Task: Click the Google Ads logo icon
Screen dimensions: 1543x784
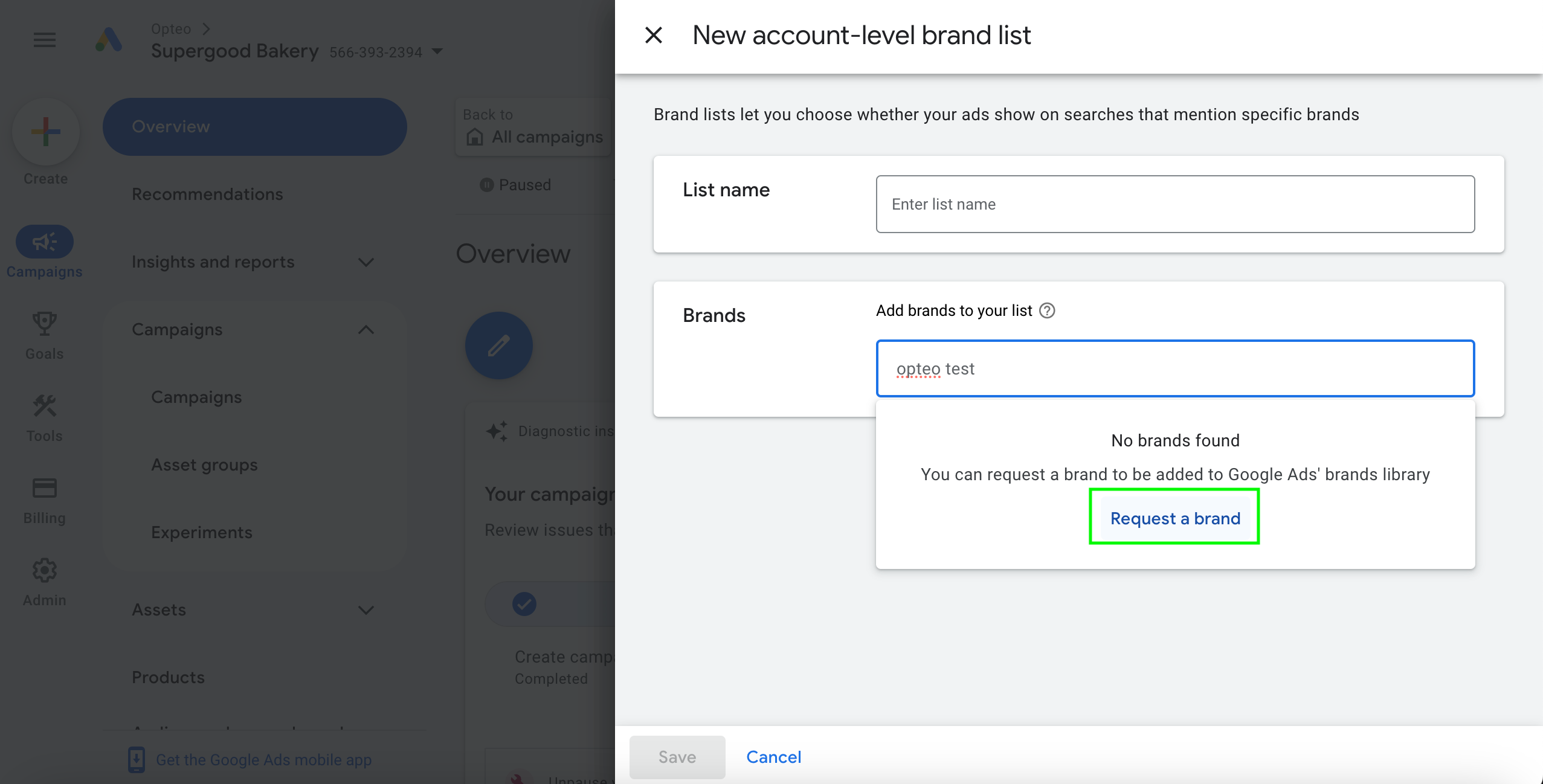Action: 109,40
